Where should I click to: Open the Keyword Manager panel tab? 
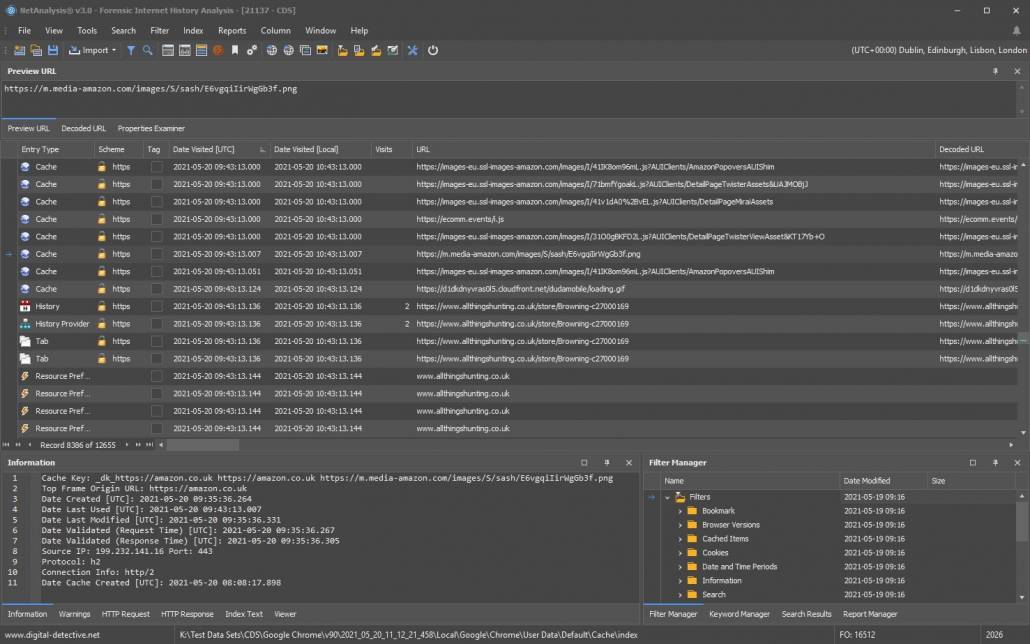click(x=739, y=614)
